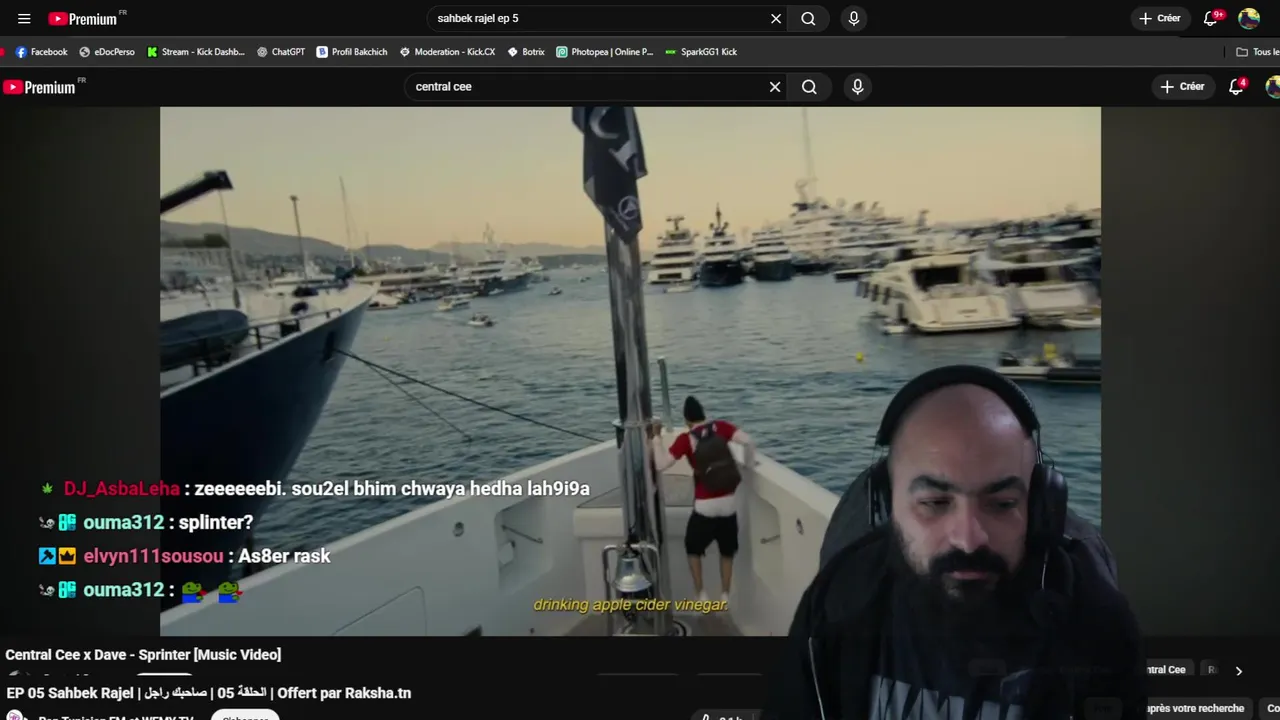Open the ChatGPT bookmark
Screen dimensions: 1280x720
coord(281,52)
